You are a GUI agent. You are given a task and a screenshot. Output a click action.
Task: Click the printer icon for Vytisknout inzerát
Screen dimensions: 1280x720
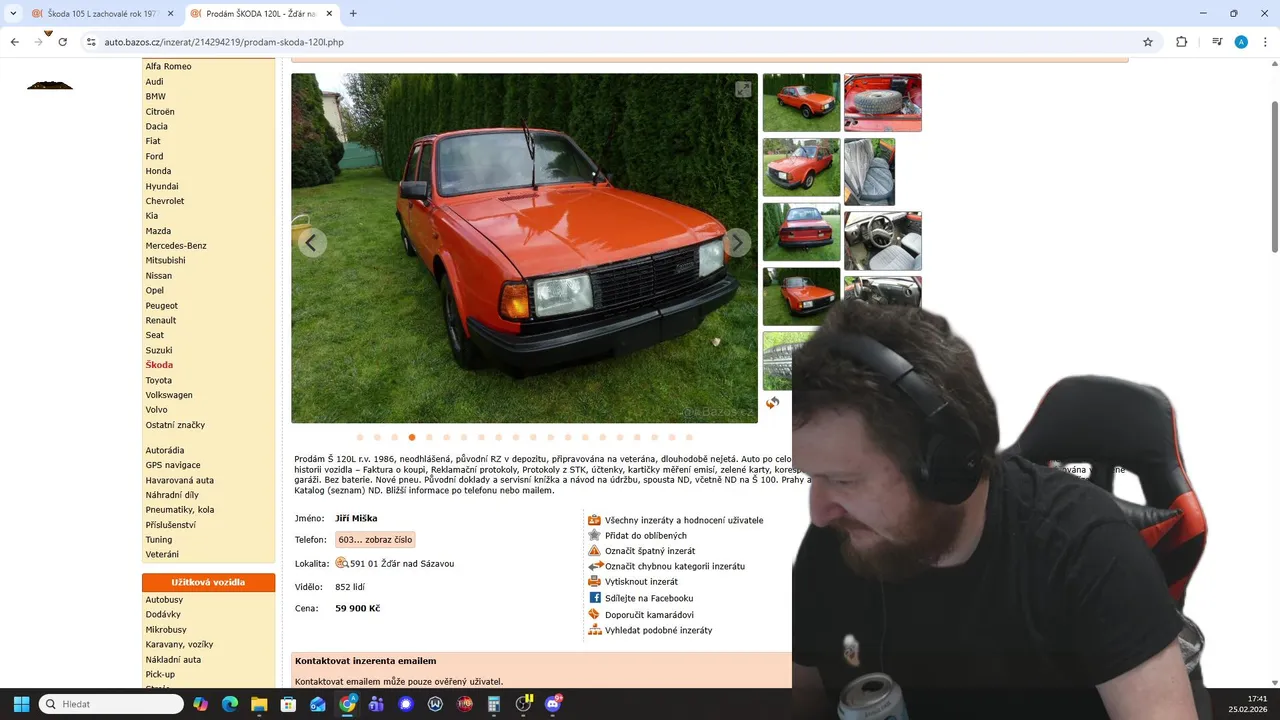click(x=594, y=581)
